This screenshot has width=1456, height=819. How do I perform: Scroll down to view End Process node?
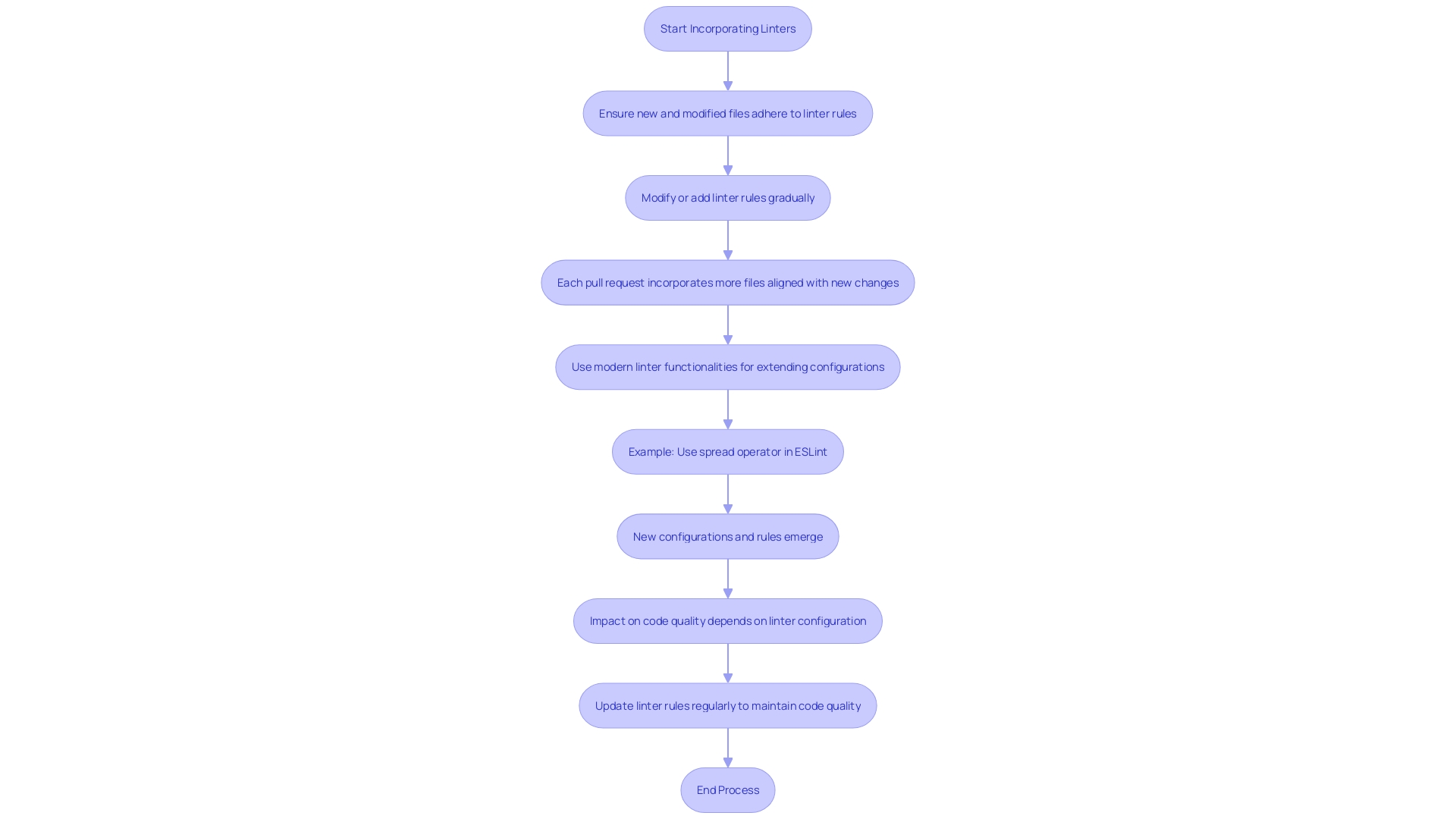click(728, 790)
